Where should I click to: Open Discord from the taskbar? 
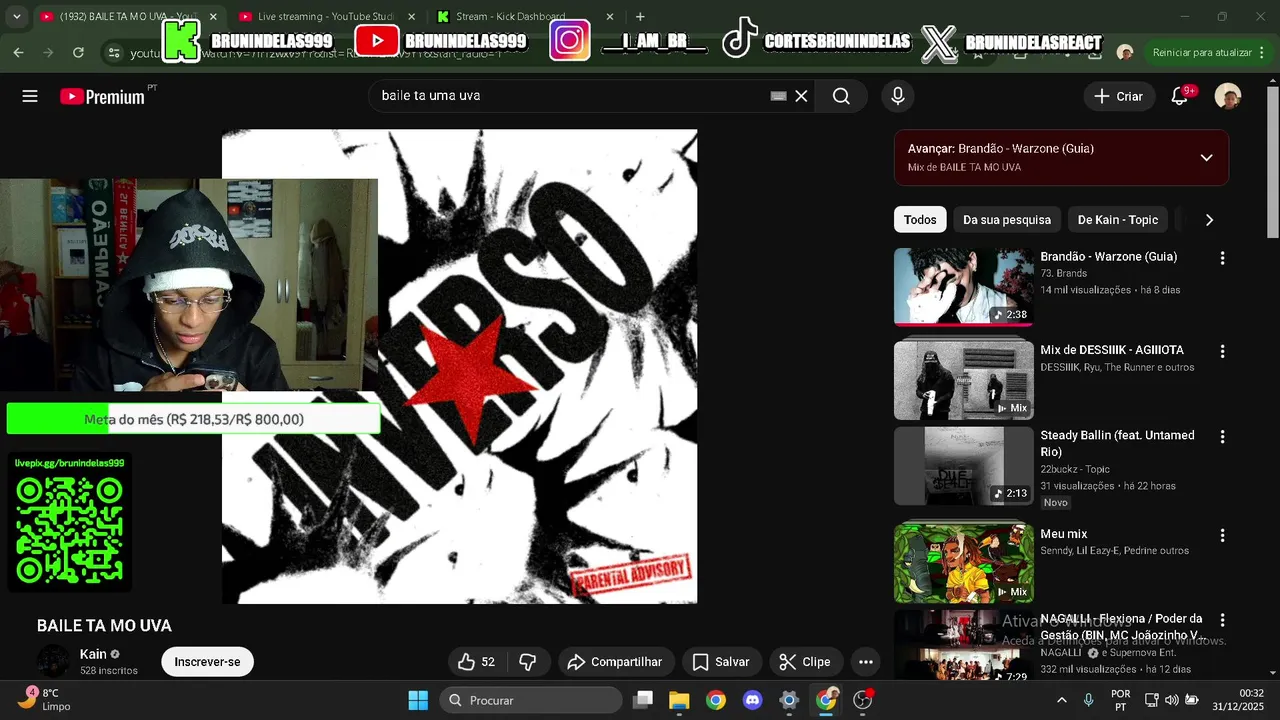(x=752, y=700)
